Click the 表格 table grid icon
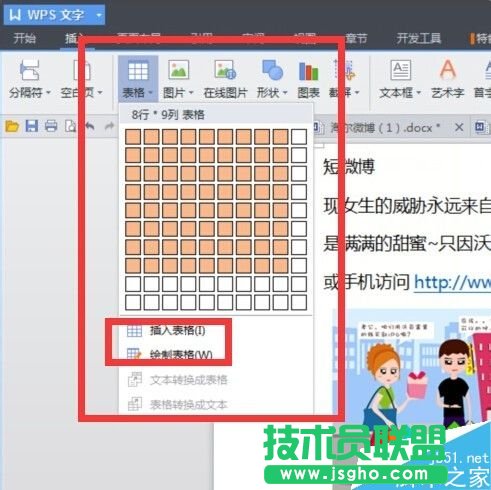 [138, 71]
